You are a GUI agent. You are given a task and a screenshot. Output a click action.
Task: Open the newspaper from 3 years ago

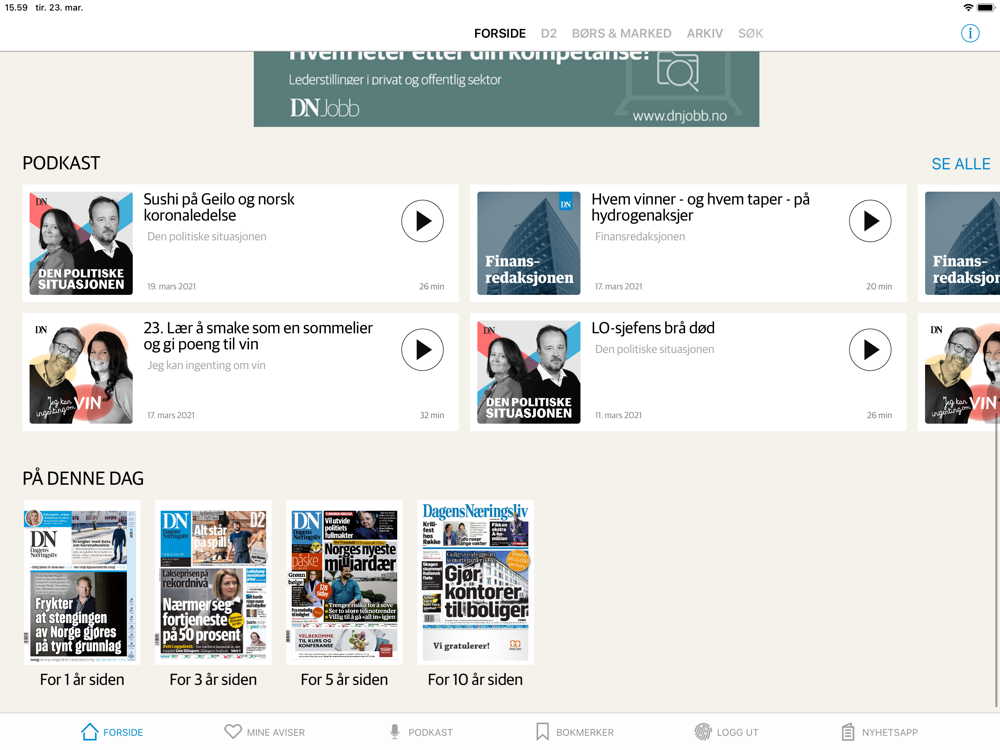tap(213, 582)
